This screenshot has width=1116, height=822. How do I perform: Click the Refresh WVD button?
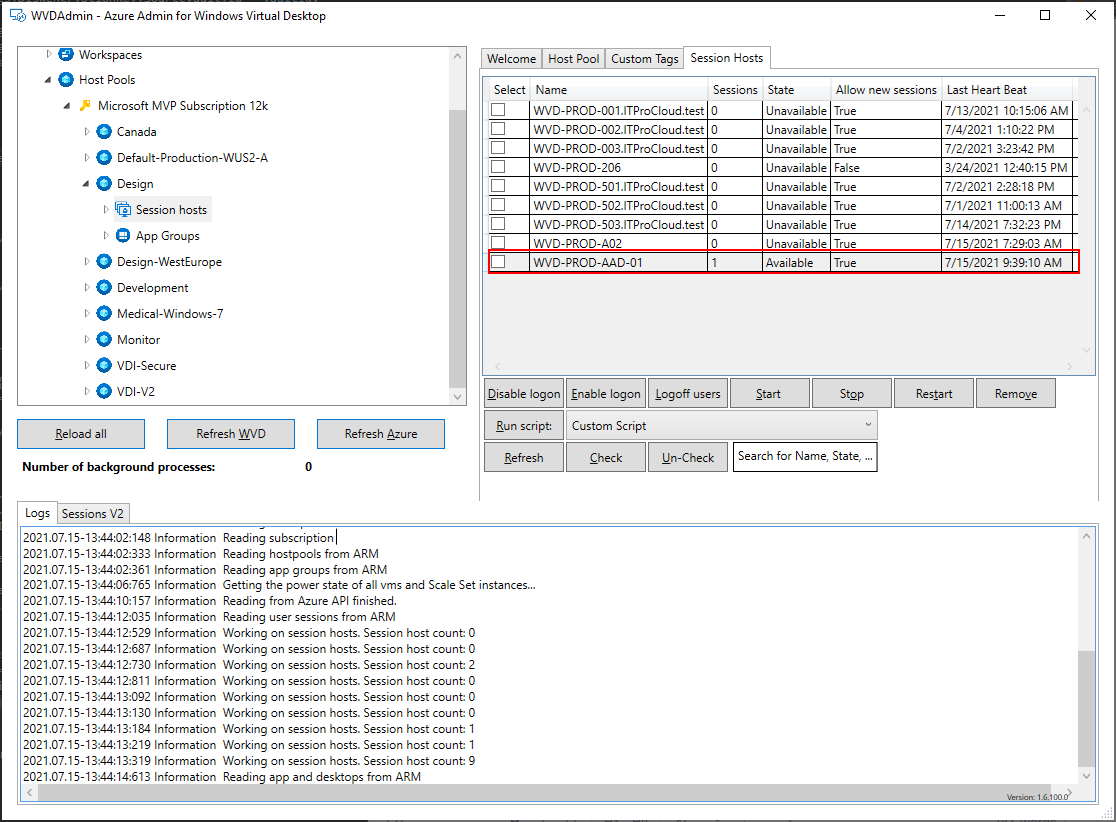[231, 434]
